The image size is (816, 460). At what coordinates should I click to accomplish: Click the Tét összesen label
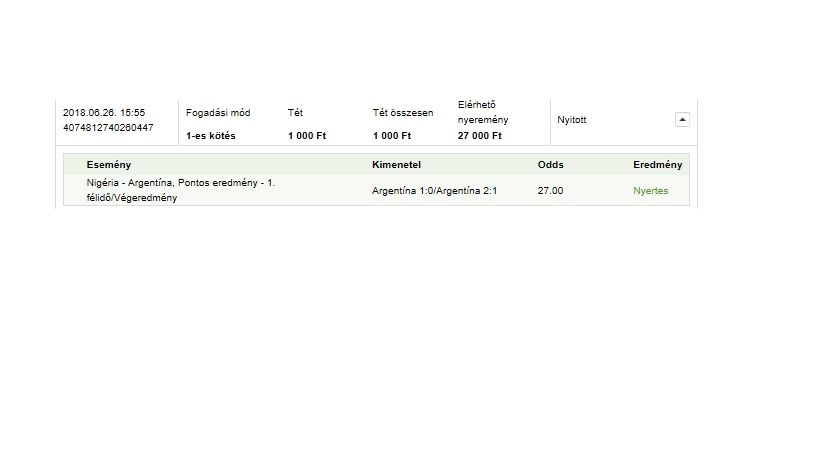pos(403,112)
